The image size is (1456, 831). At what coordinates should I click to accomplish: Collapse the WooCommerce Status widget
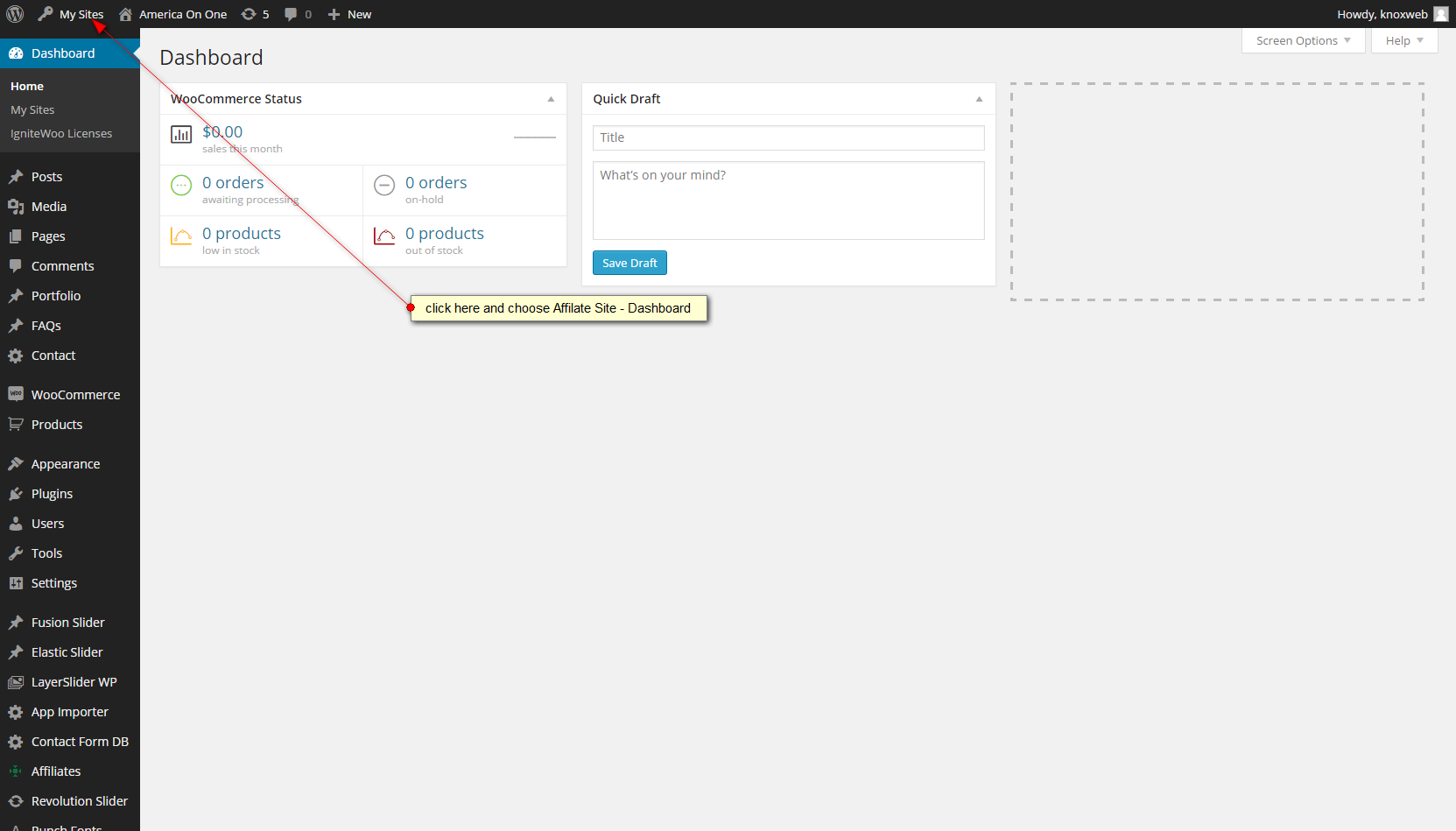(x=551, y=99)
